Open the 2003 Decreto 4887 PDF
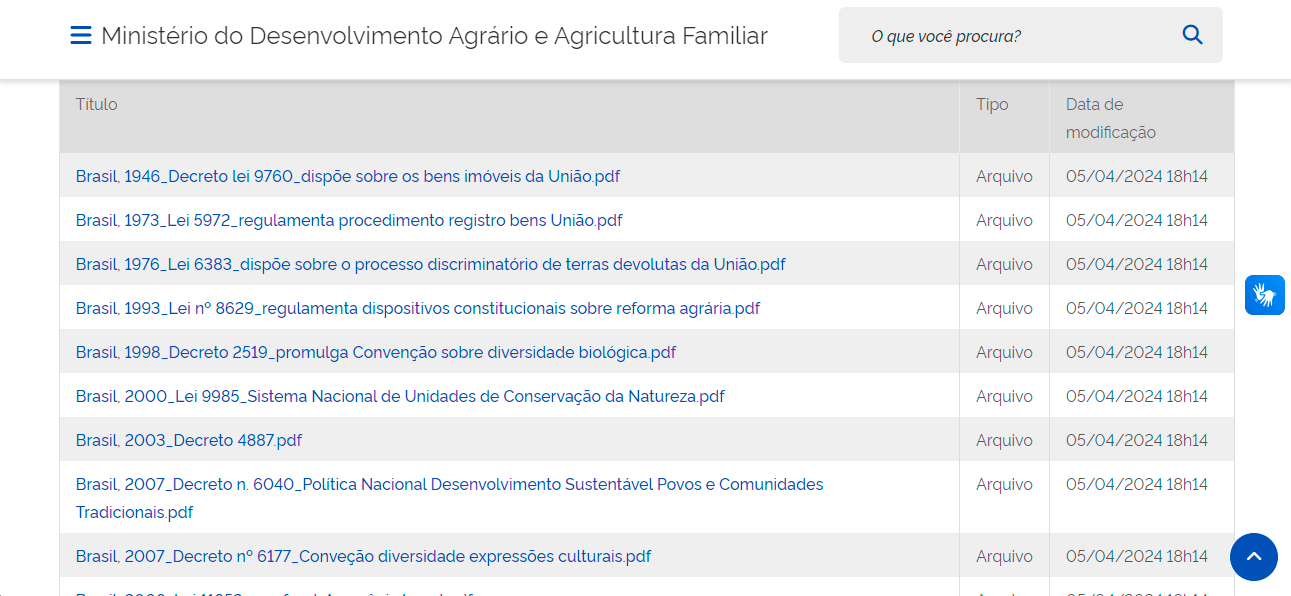 (188, 441)
